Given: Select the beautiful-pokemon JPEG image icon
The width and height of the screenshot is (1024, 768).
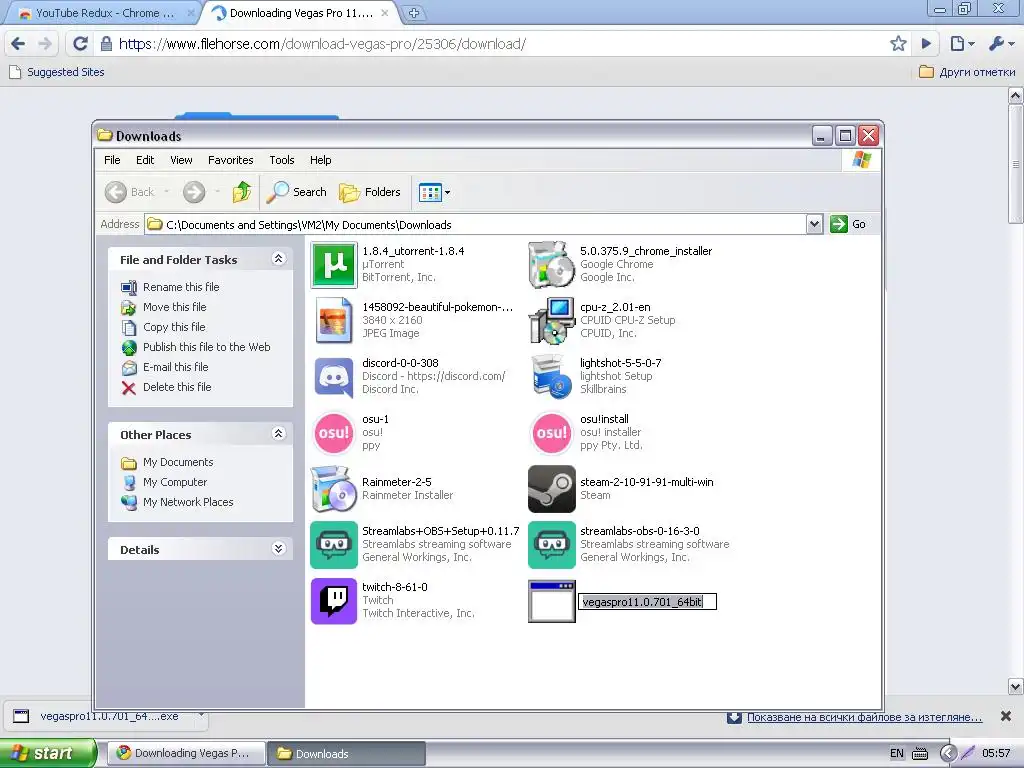Looking at the screenshot, I should tap(334, 320).
